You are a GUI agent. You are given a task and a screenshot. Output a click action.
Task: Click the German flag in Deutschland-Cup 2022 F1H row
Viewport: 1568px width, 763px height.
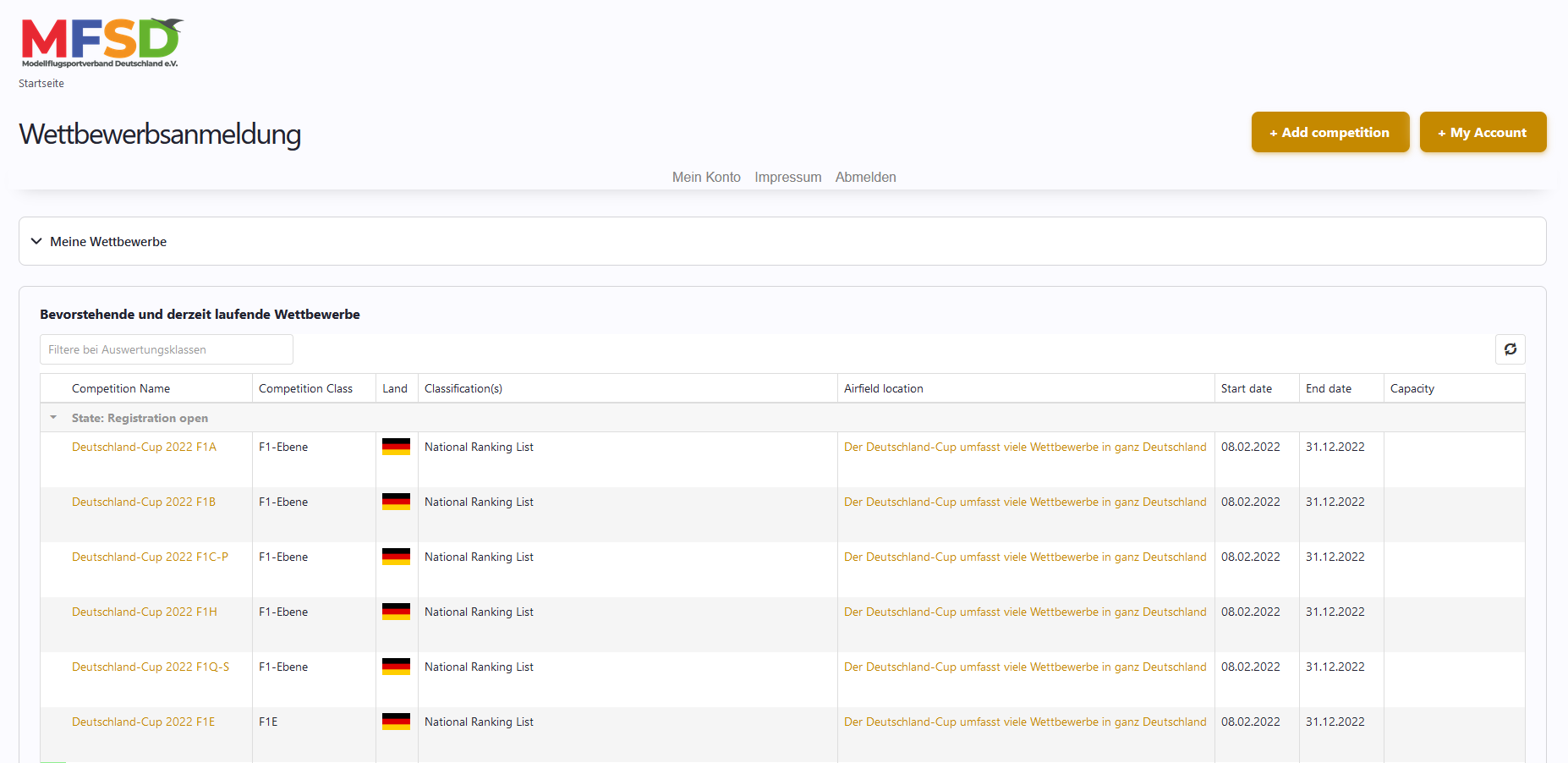[396, 612]
